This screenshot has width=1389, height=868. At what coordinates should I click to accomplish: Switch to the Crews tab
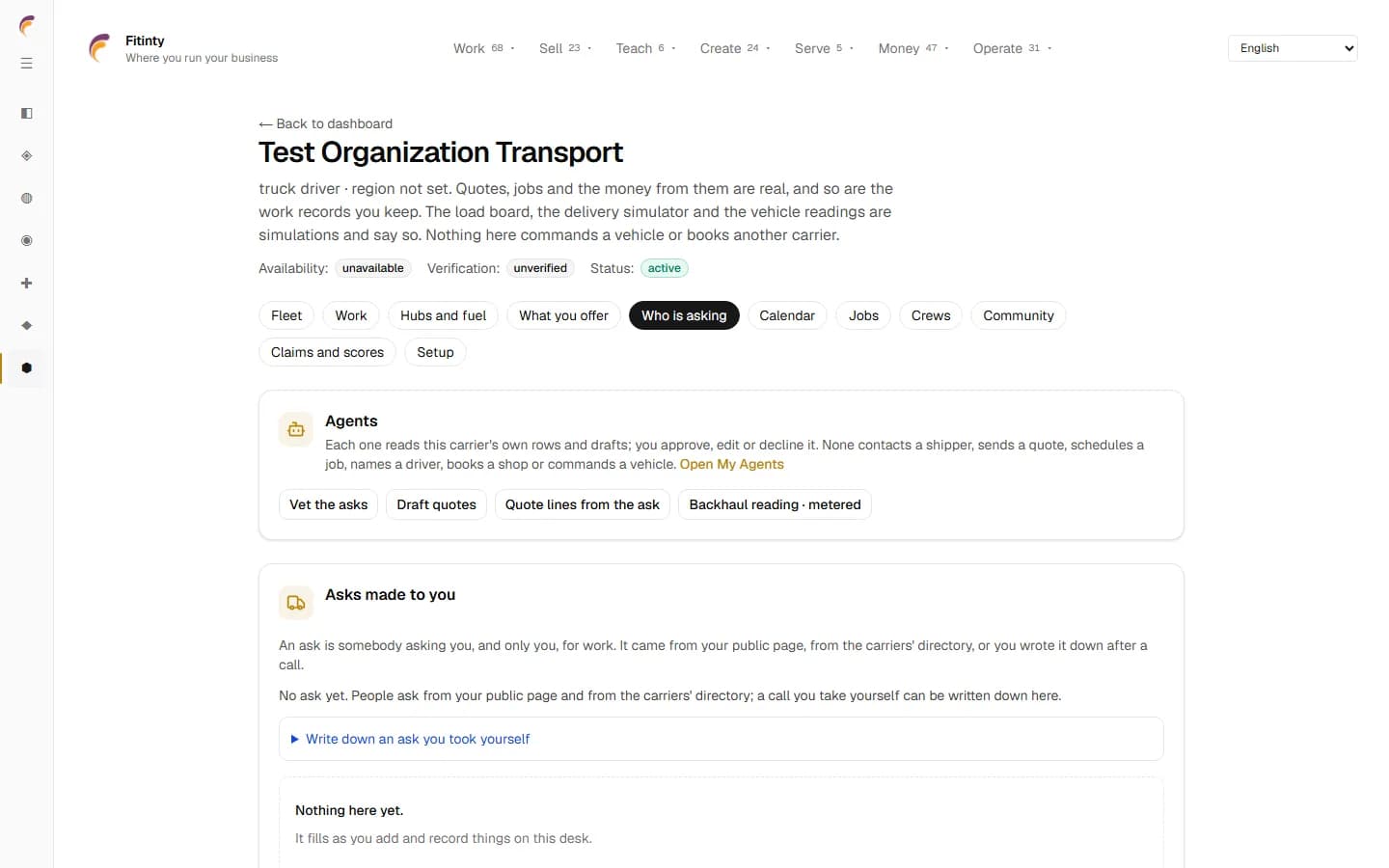[x=931, y=315]
